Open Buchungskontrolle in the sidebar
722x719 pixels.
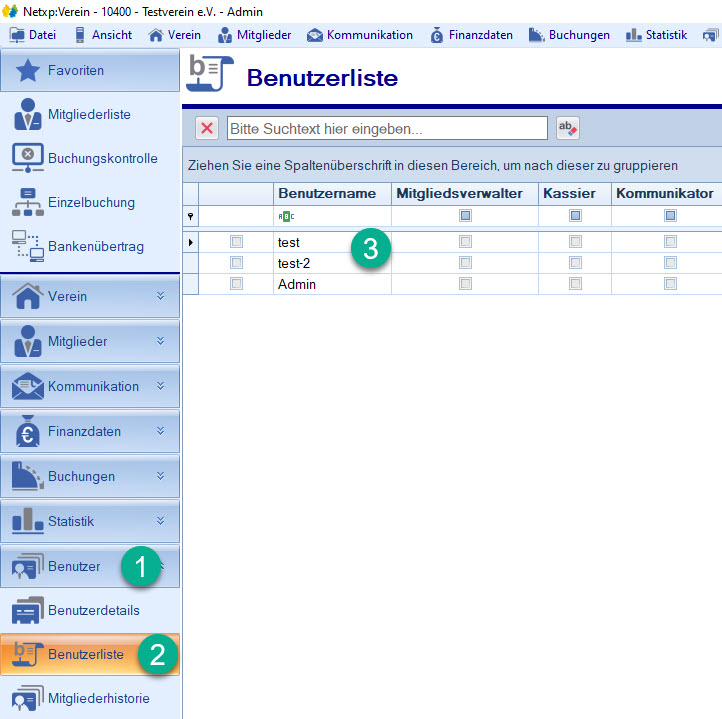[102, 158]
